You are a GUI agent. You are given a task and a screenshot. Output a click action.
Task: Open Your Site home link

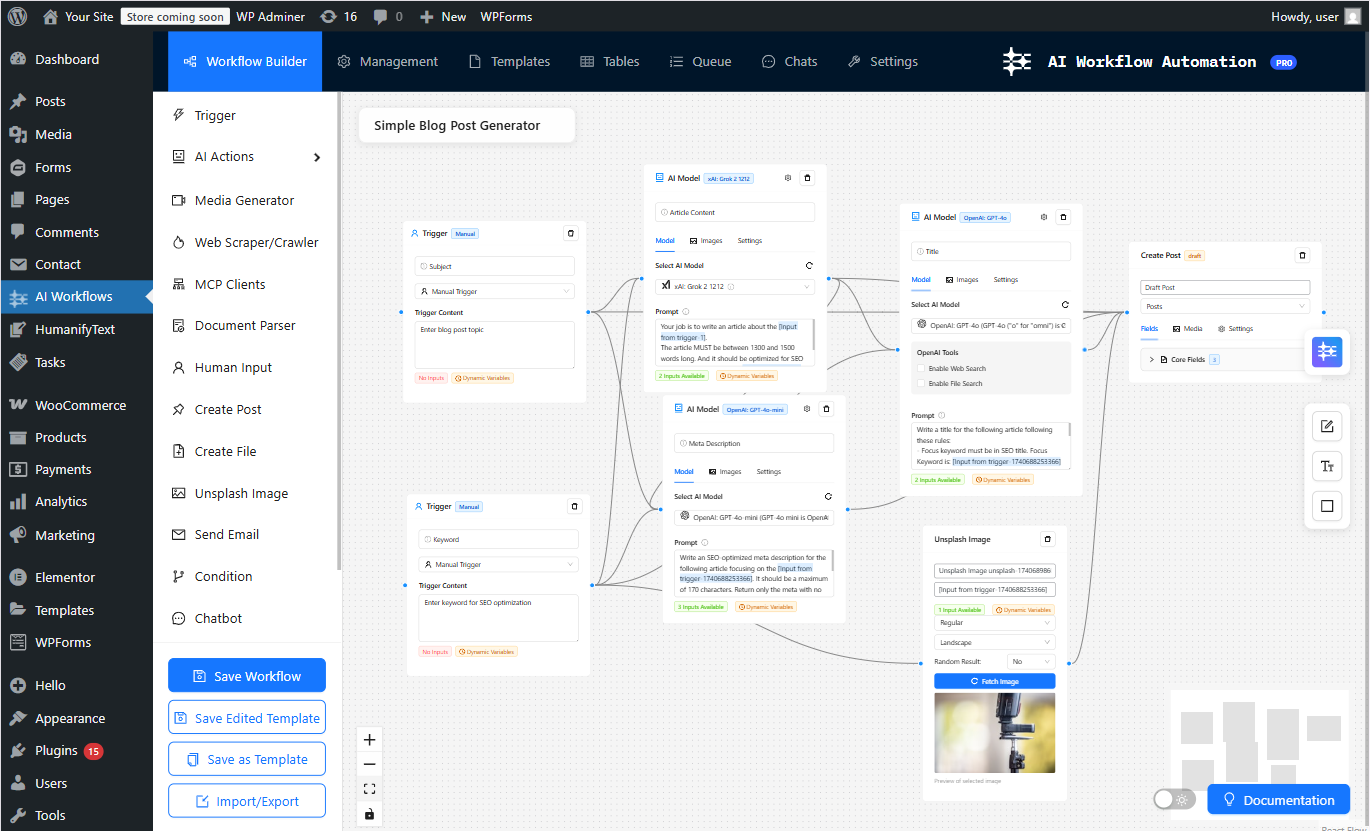point(78,16)
